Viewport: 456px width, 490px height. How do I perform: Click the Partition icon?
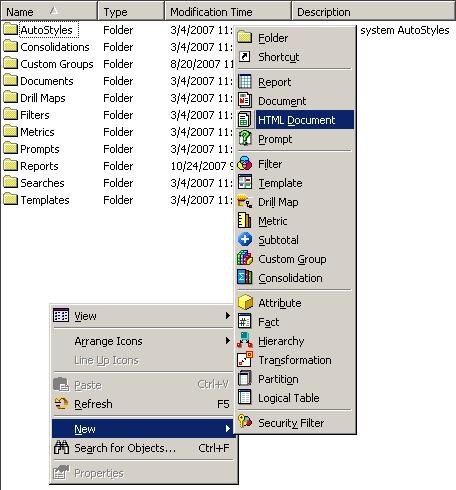(x=245, y=379)
